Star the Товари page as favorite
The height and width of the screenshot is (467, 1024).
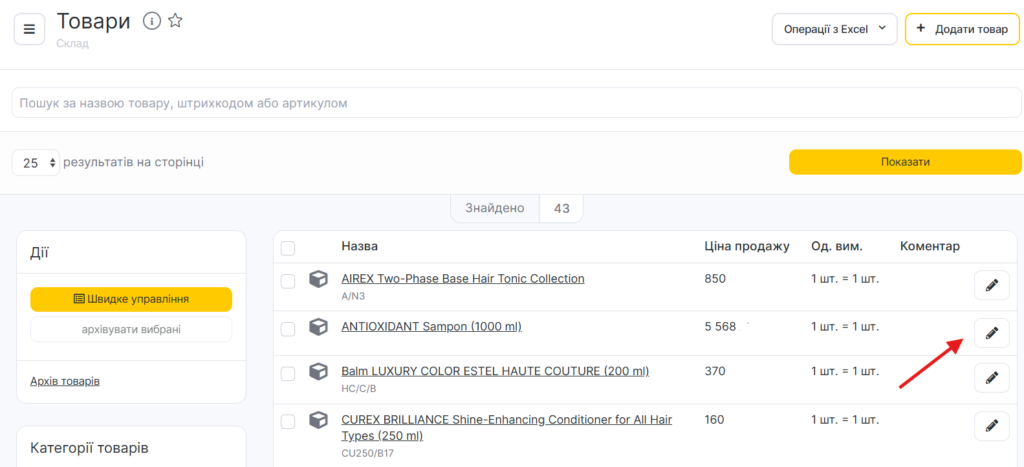(x=175, y=21)
